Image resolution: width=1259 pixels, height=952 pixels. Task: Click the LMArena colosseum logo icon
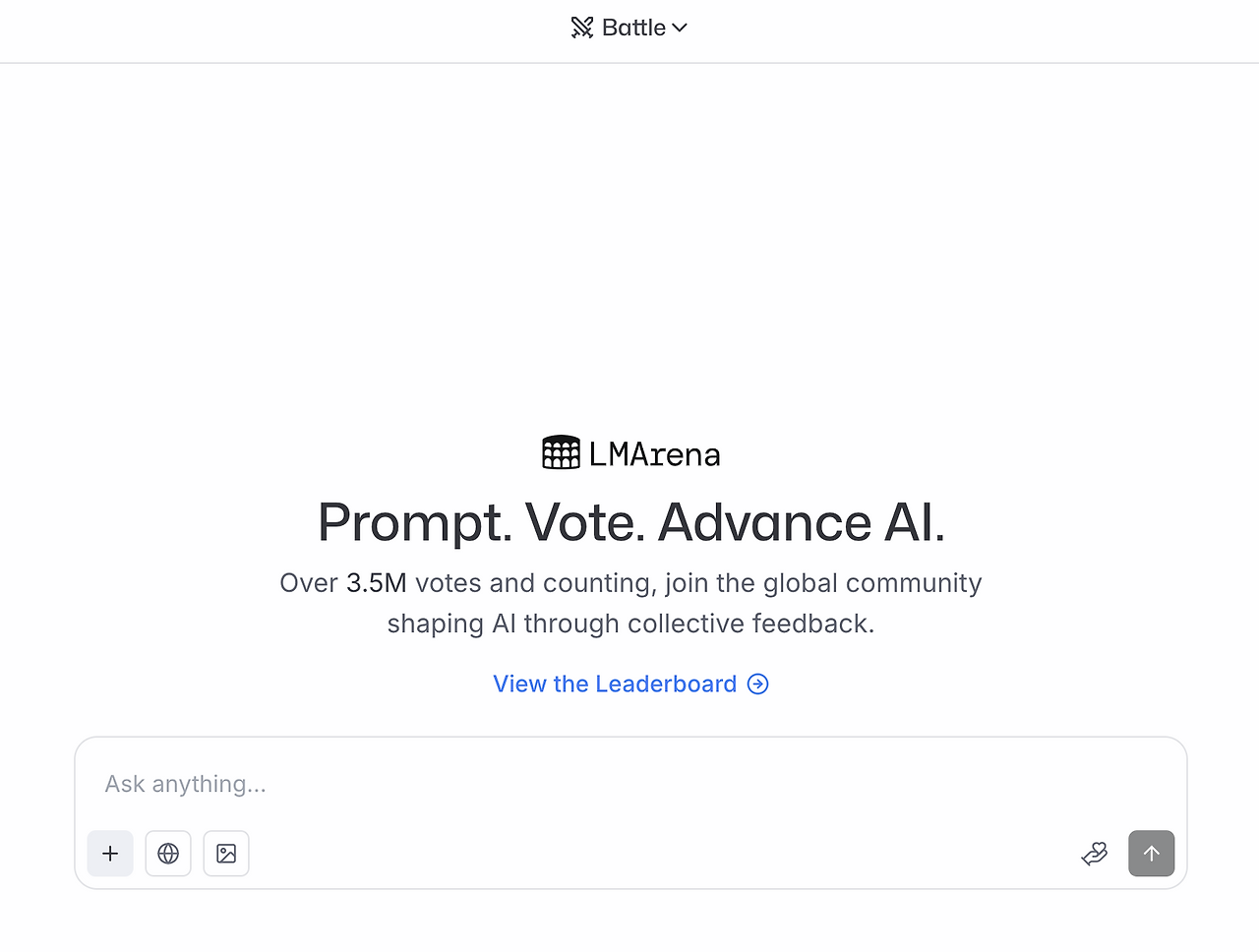(561, 452)
